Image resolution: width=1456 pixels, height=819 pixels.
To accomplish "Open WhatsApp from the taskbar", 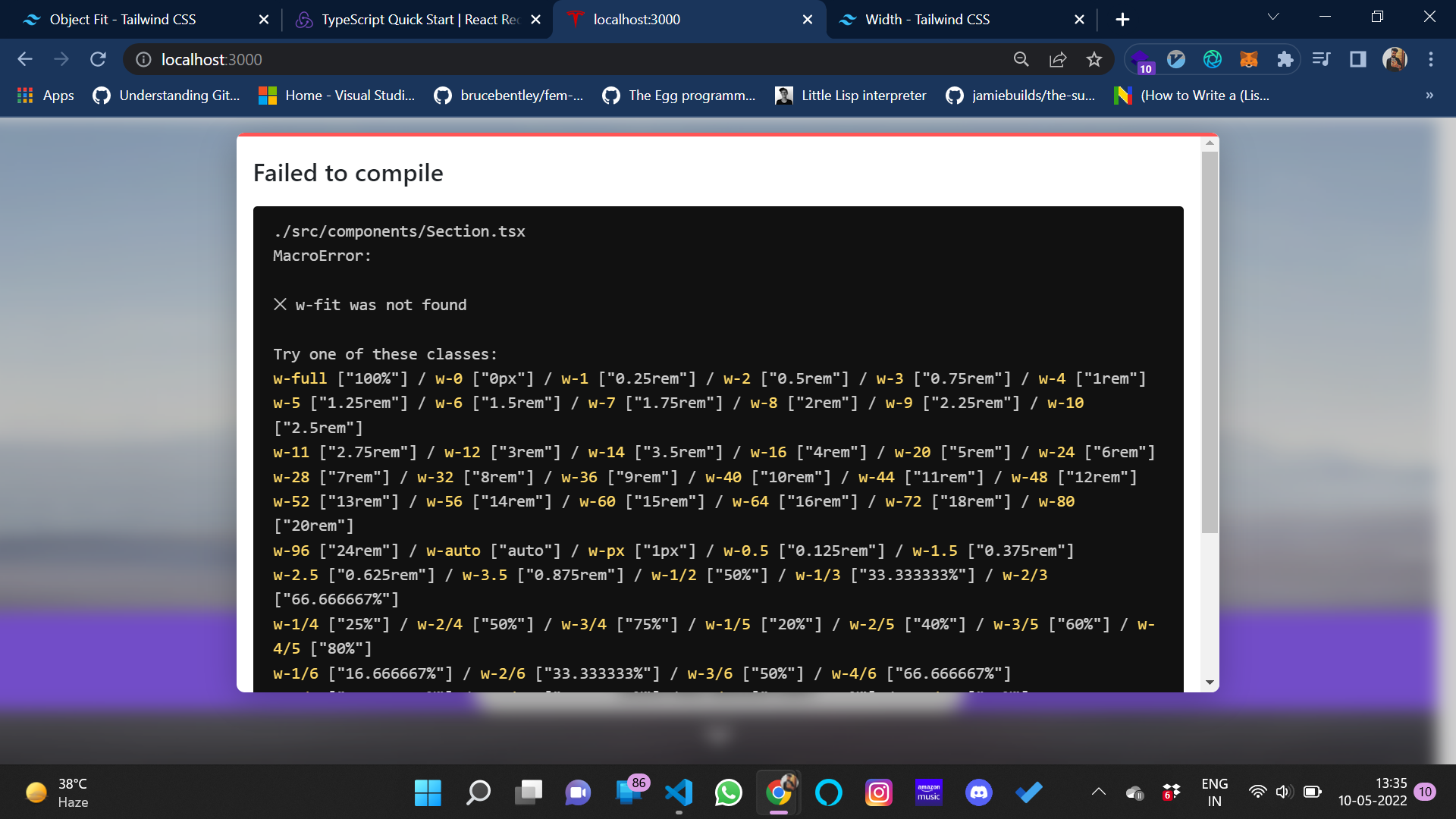I will (x=728, y=792).
